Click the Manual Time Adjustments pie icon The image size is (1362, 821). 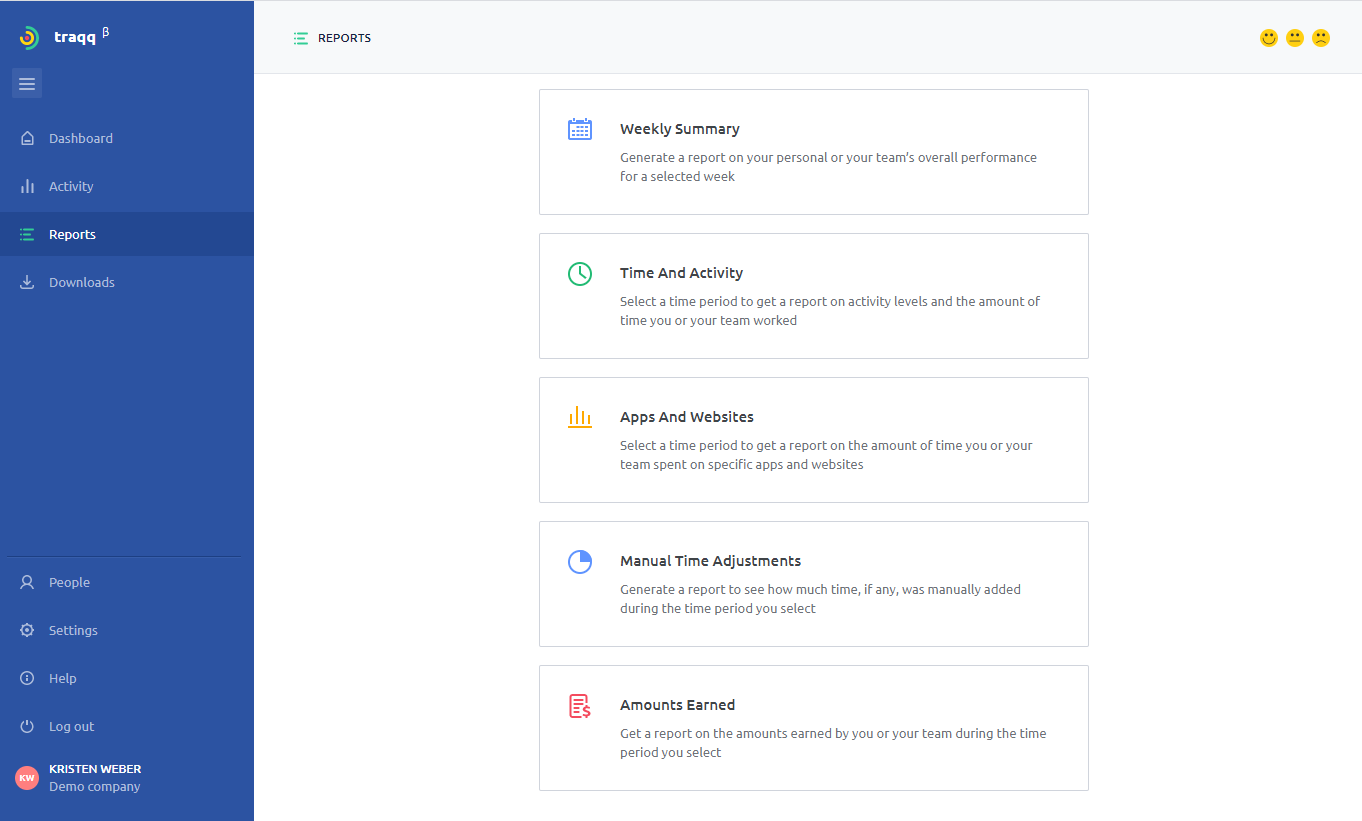click(580, 561)
